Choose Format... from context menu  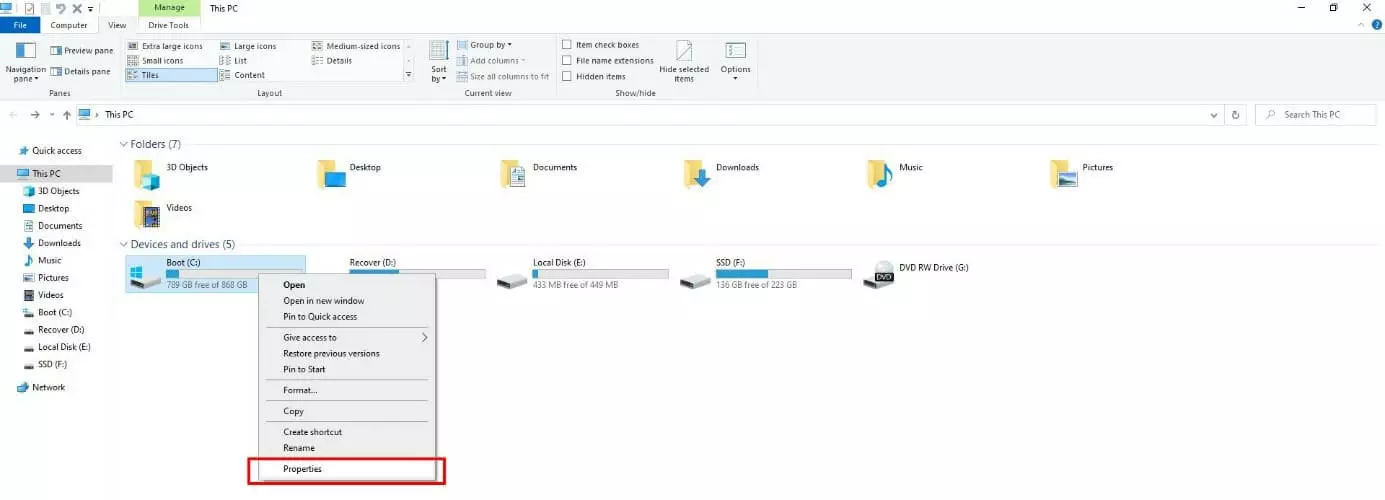point(347,391)
